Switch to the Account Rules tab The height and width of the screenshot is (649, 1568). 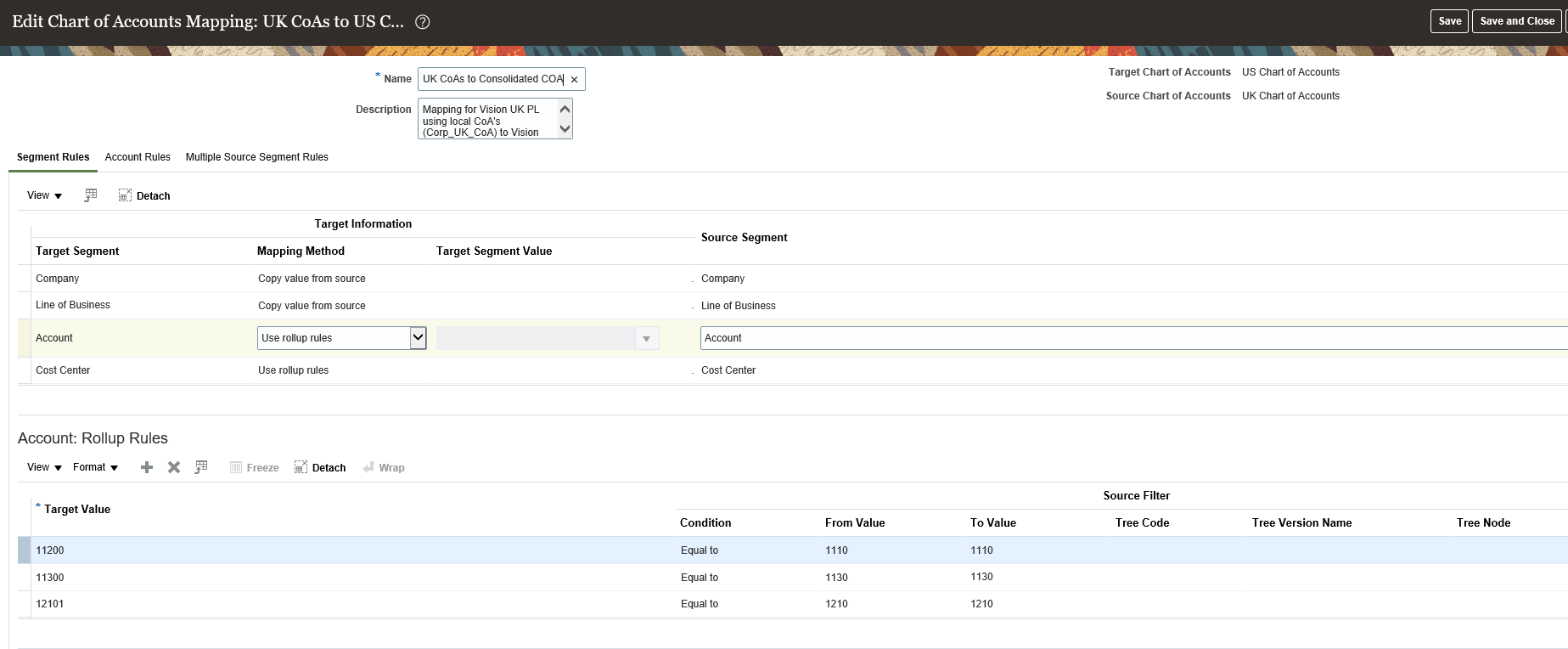138,157
